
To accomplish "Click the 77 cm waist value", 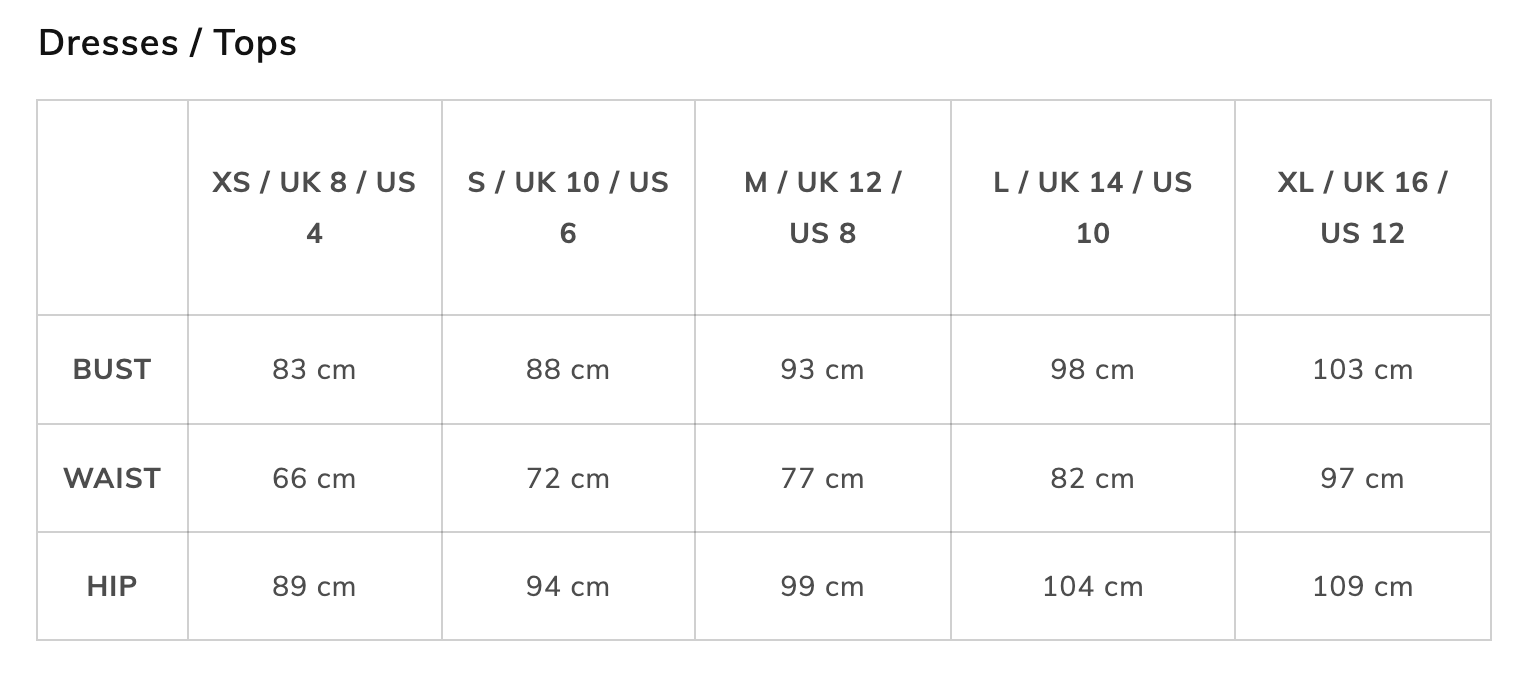I will click(x=823, y=478).
